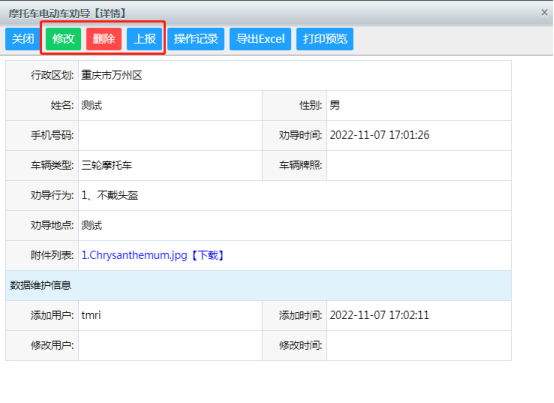Screen dimensions: 554x403
Task: Click the 添加时间 value 2022-11-07 17:02:11
Action: coord(379,315)
